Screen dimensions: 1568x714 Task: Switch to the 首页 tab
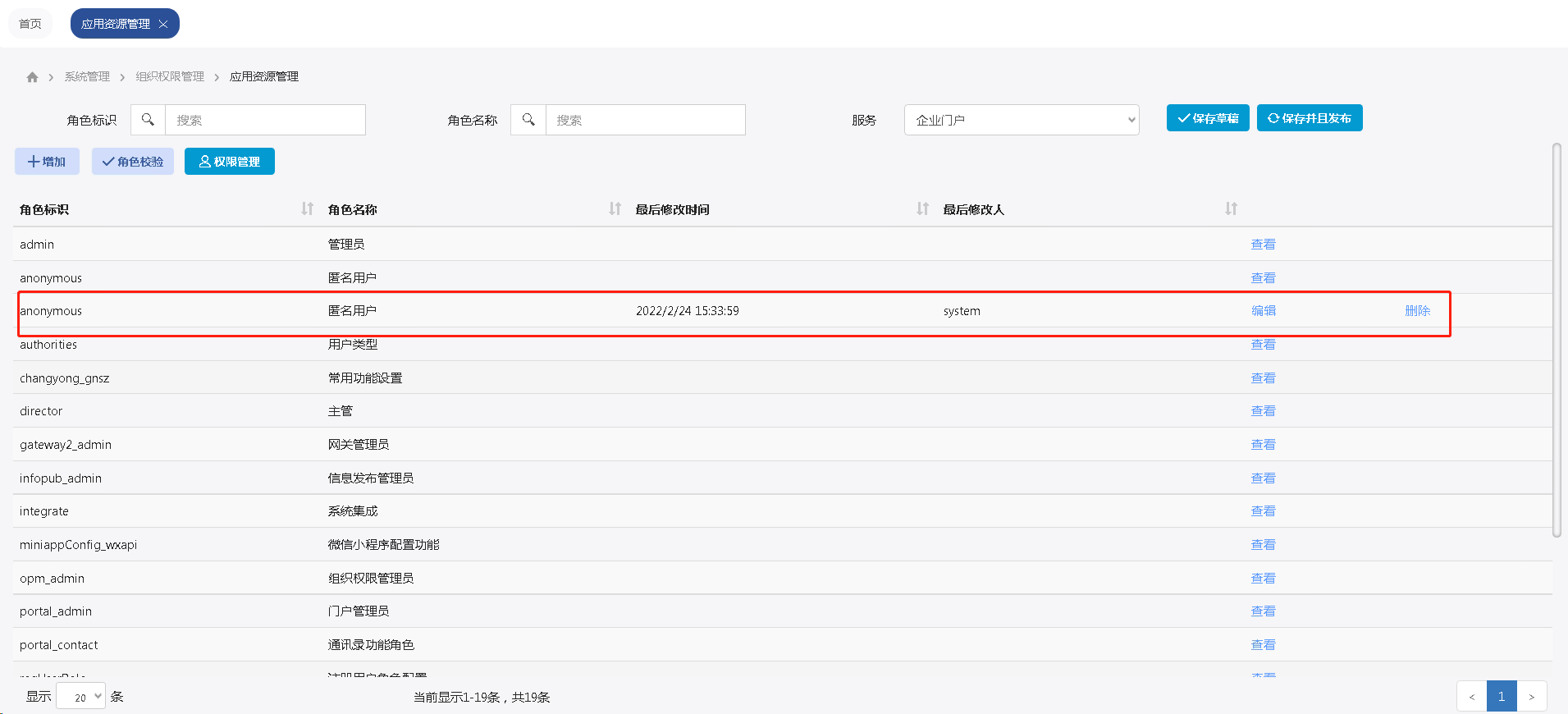pos(30,24)
